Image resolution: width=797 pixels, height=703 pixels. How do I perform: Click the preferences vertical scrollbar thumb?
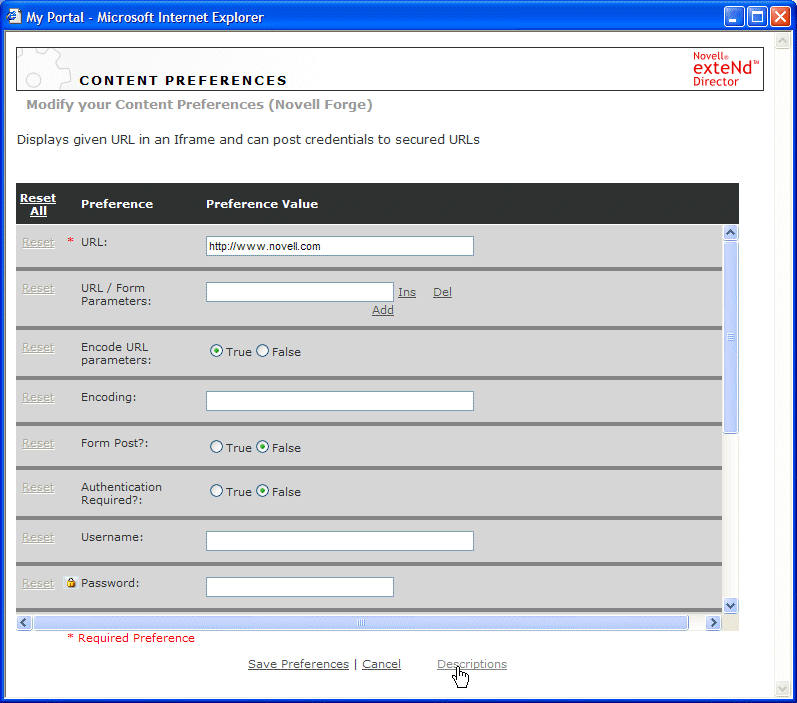(730, 338)
